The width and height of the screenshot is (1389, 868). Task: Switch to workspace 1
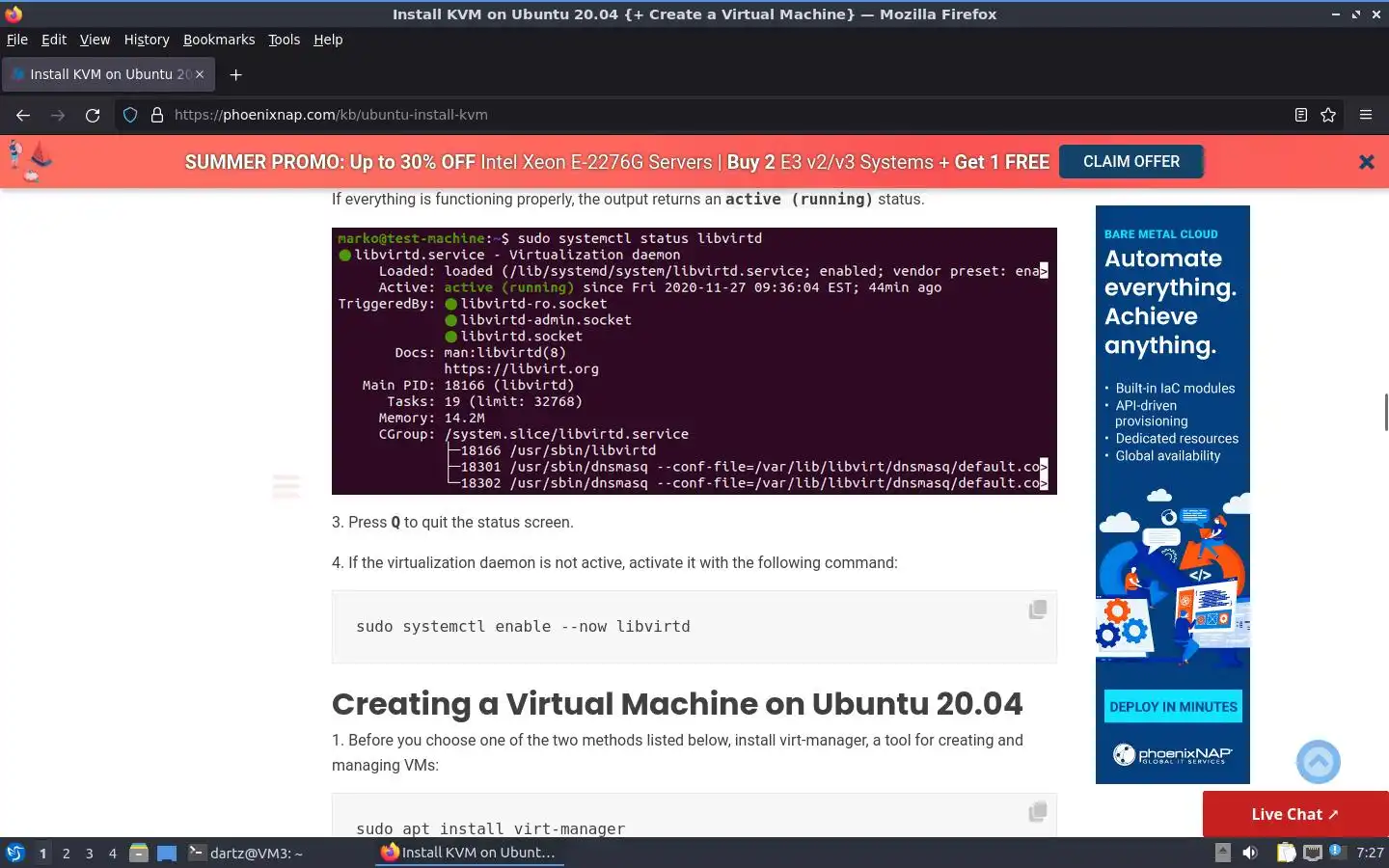click(x=42, y=854)
